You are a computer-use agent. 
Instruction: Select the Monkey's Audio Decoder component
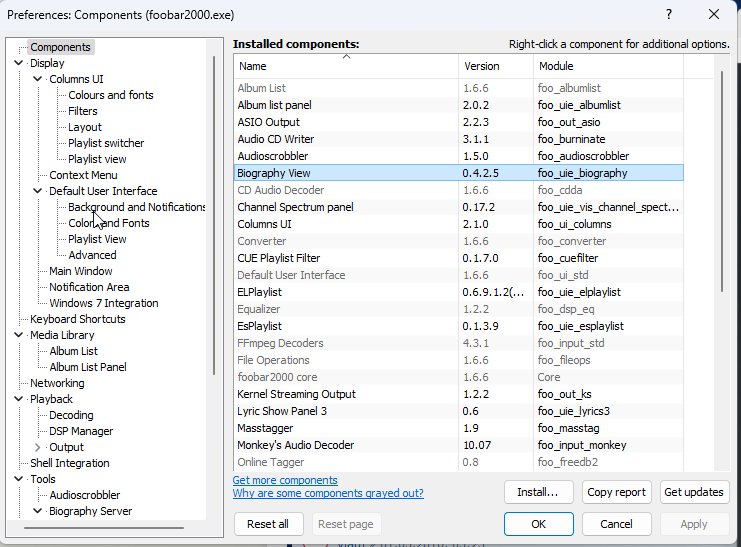coord(295,445)
